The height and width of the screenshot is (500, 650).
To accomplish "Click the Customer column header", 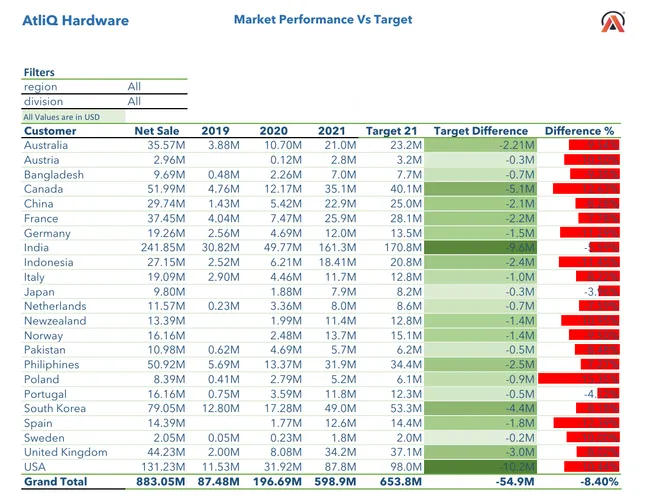I will [x=50, y=131].
